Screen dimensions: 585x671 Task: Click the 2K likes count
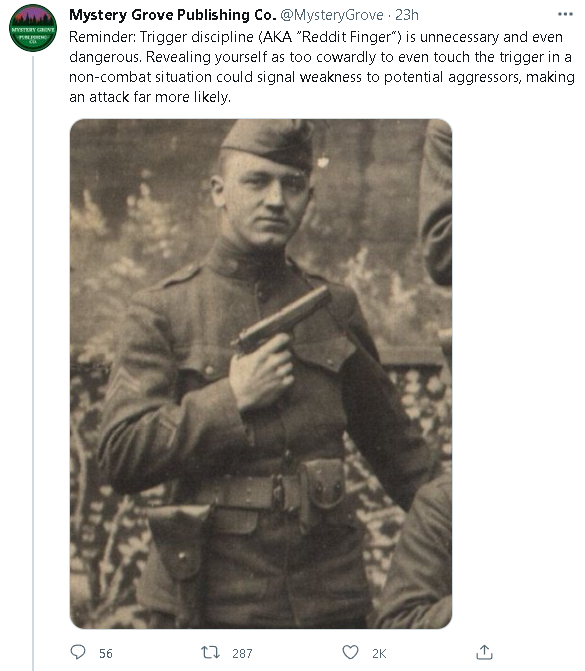tap(379, 653)
